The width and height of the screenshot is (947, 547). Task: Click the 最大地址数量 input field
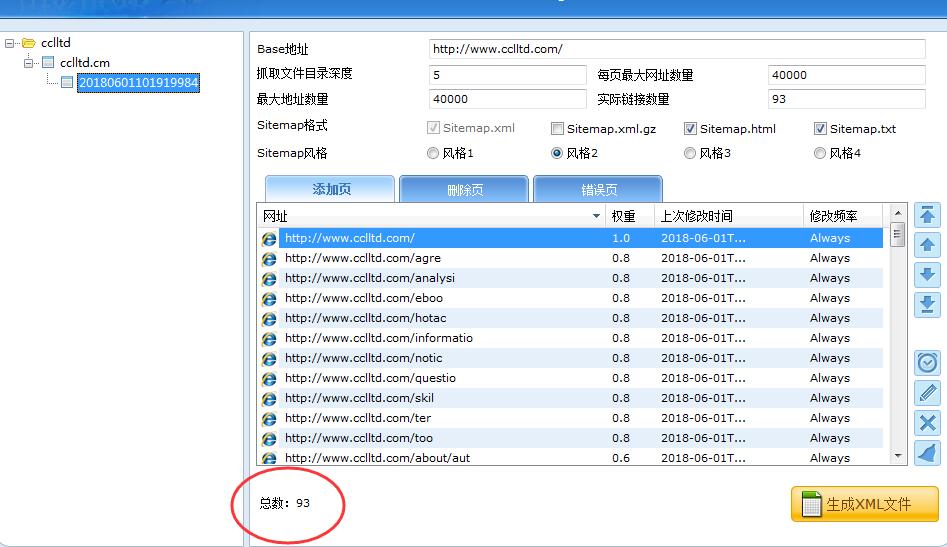pos(507,99)
